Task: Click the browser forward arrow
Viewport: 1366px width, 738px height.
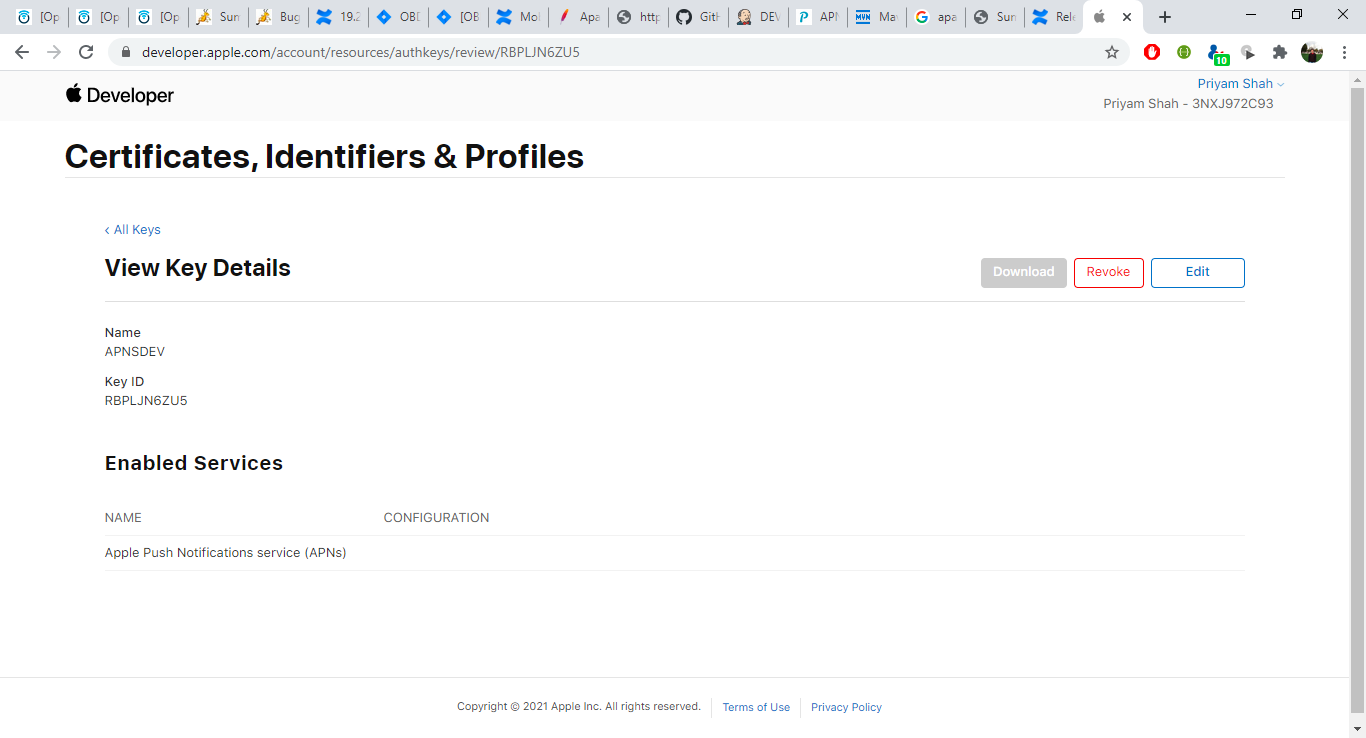Action: pos(54,52)
